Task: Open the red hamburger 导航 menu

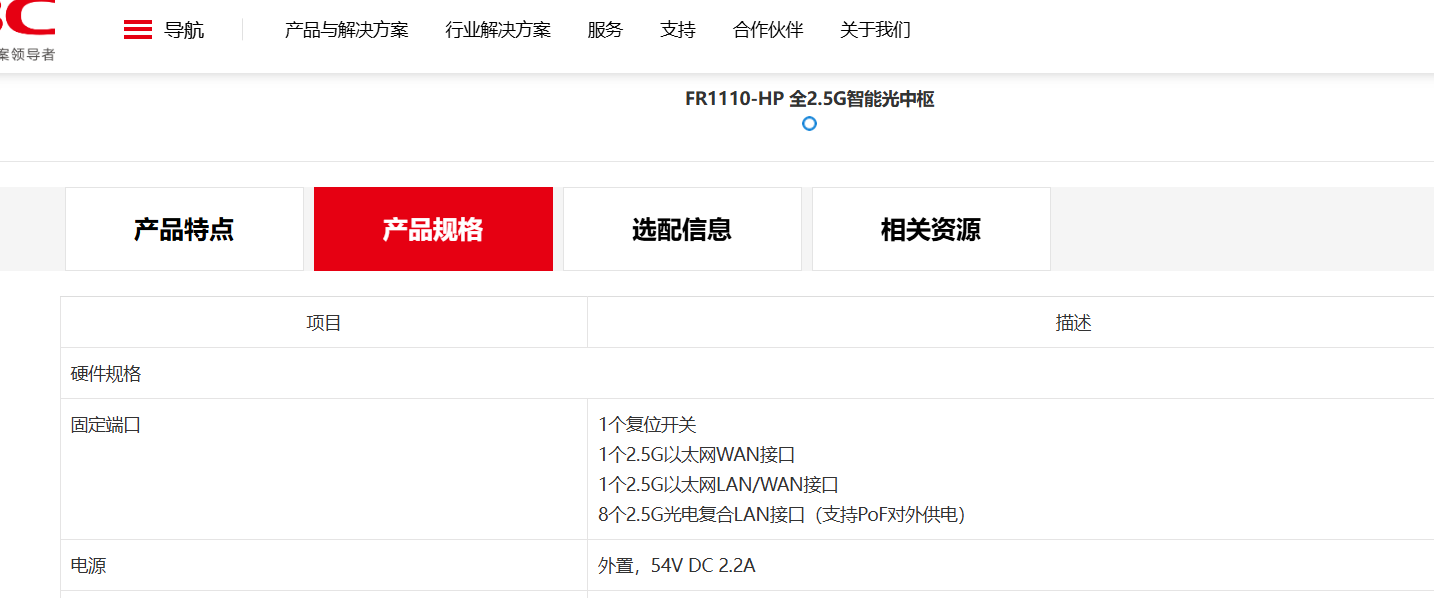Action: coord(163,30)
